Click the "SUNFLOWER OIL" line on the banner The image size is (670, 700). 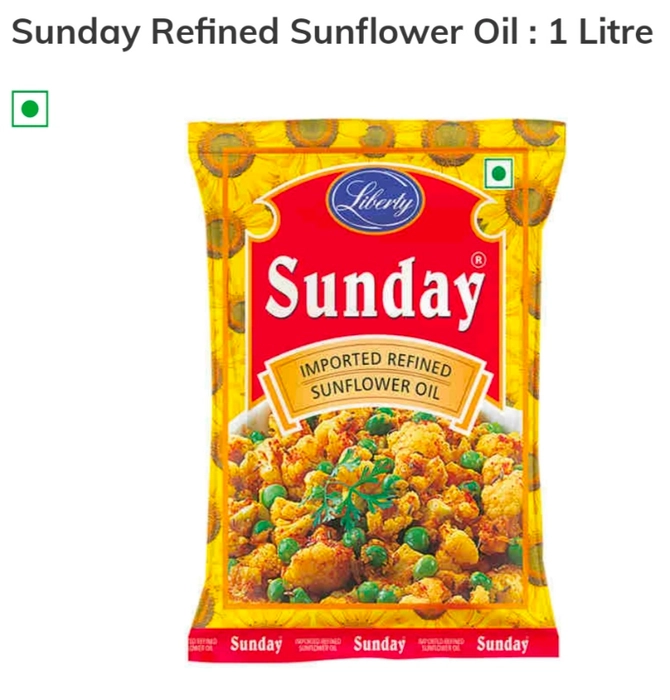point(375,389)
